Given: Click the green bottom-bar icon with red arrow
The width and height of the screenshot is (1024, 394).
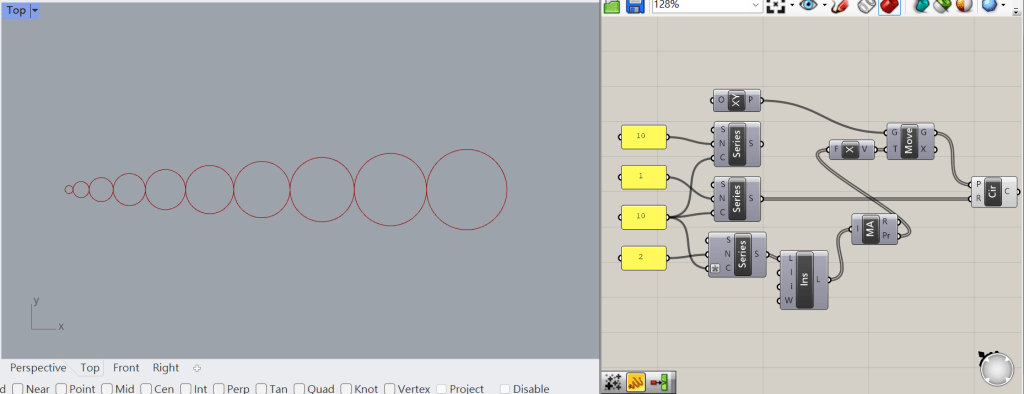Looking at the screenshot, I should pyautogui.click(x=658, y=382).
